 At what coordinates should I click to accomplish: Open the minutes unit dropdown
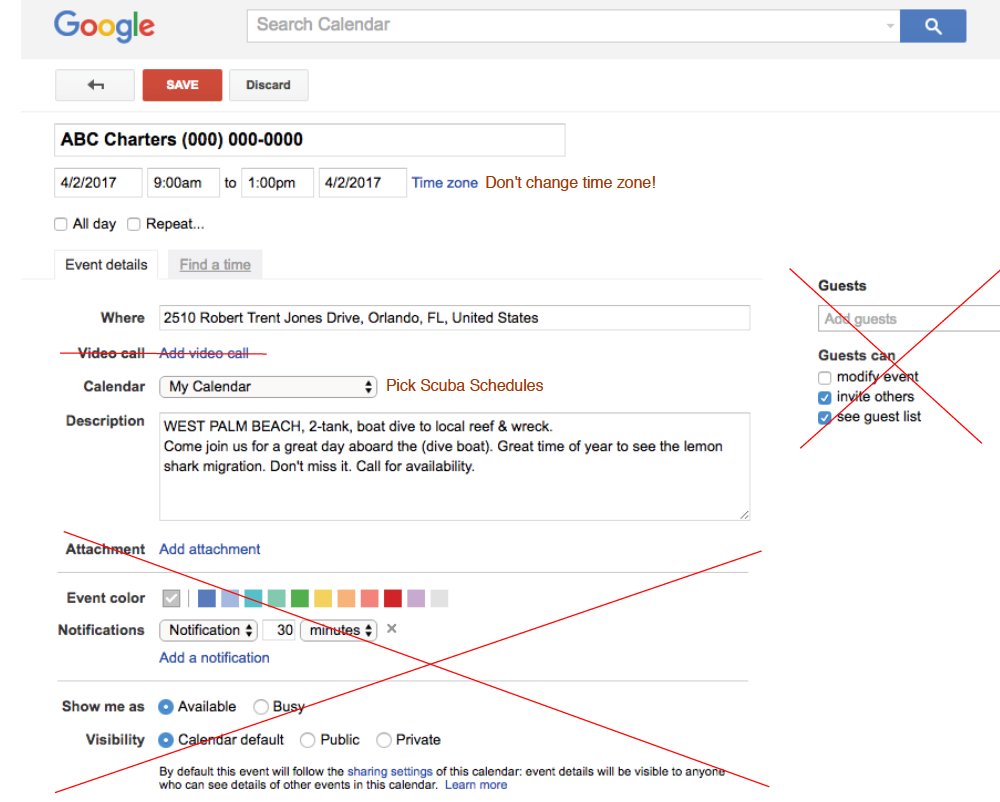pos(339,631)
